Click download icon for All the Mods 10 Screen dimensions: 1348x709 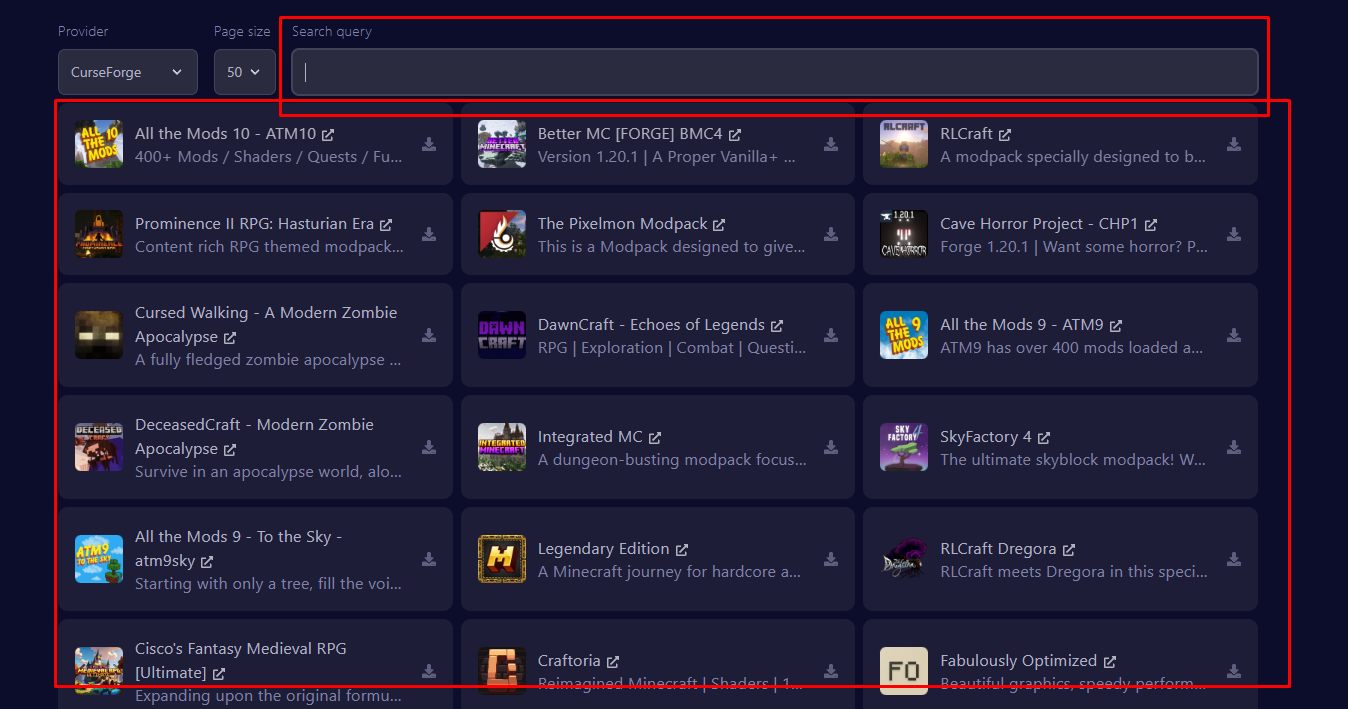tap(429, 144)
